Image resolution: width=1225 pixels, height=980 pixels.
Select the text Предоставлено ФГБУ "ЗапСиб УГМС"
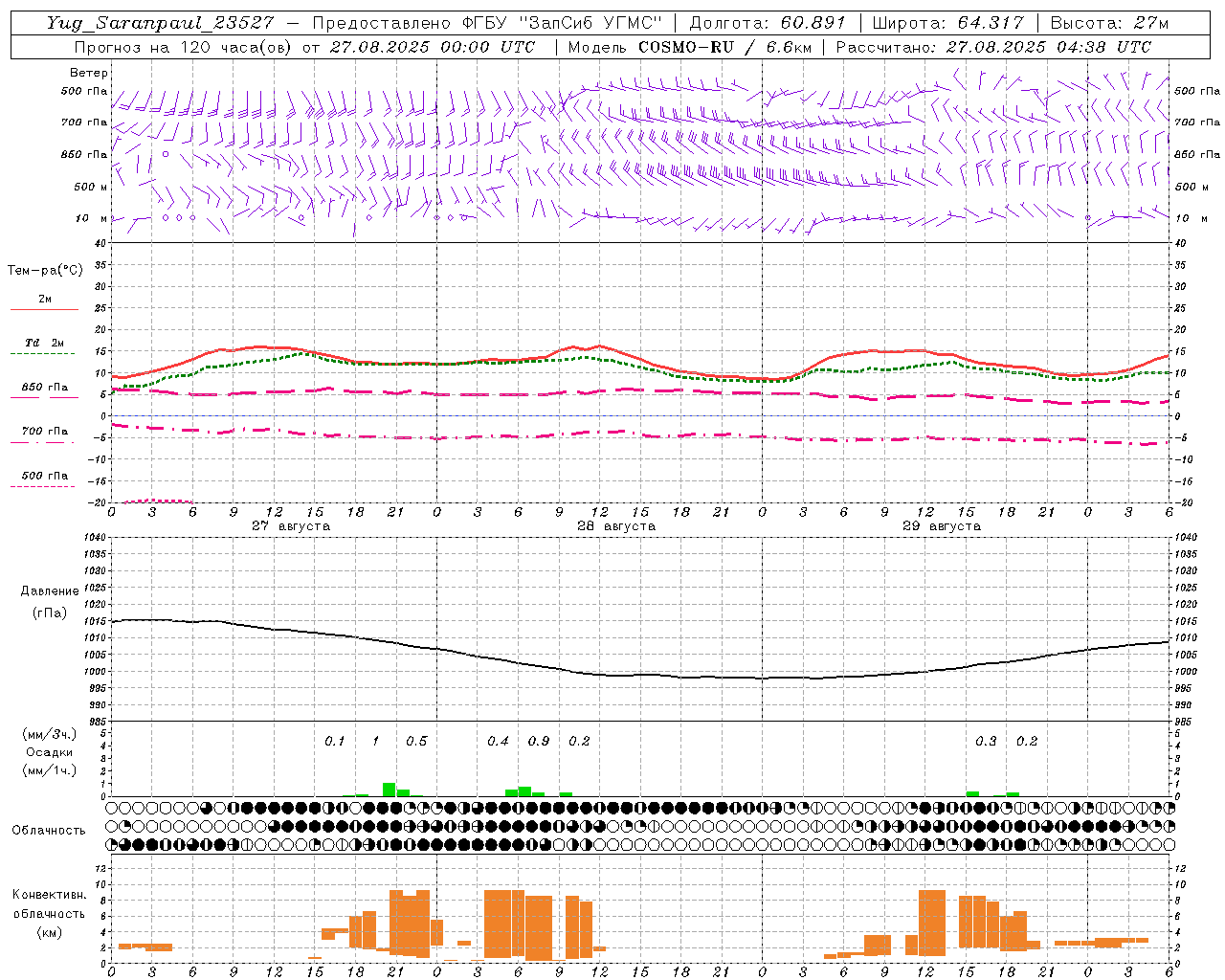tap(487, 23)
